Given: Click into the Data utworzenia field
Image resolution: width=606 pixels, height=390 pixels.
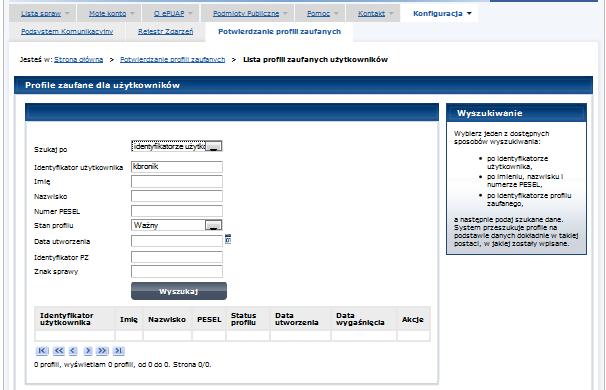Looking at the screenshot, I should (177, 241).
